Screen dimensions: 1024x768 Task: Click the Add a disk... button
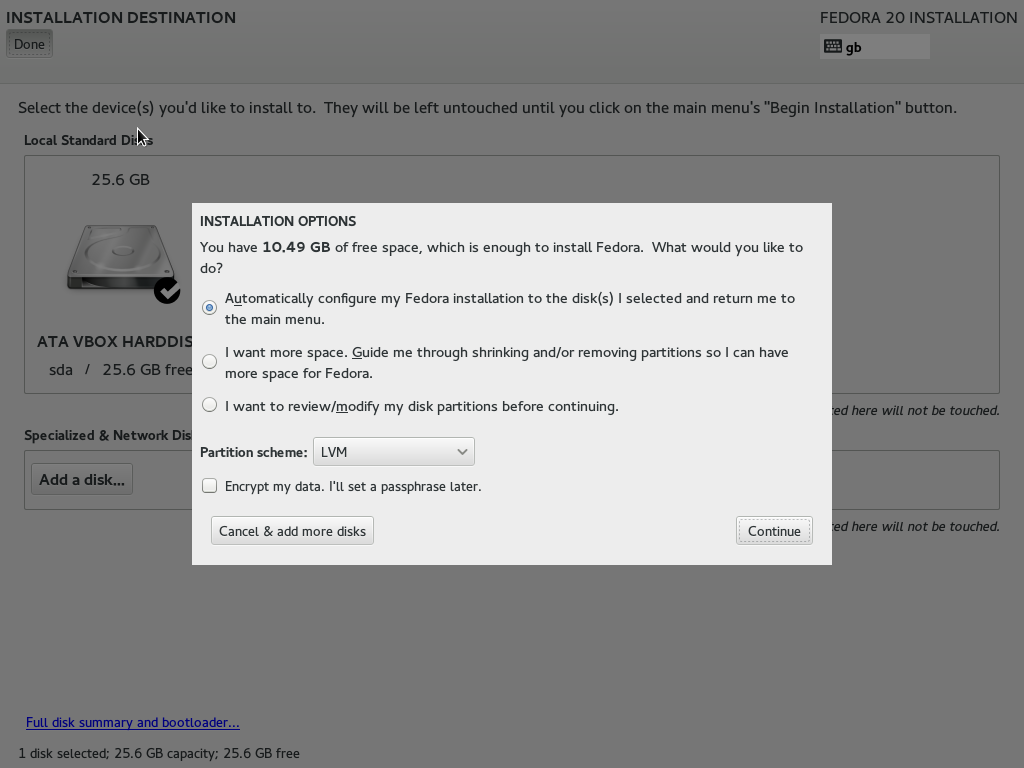(82, 479)
